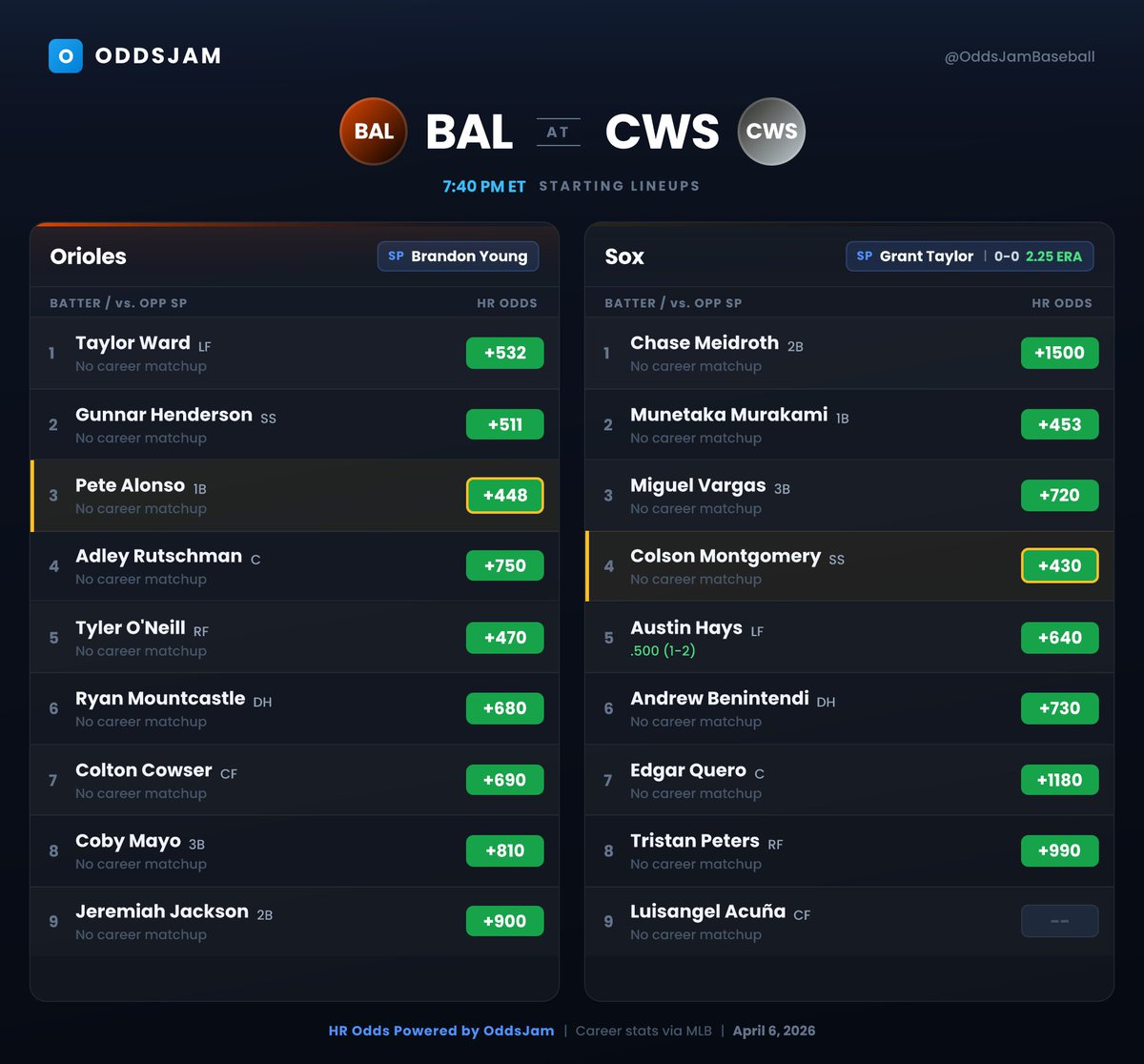This screenshot has height=1064, width=1144.
Task: Expand Gunnar Henderson's career matchup details
Action: point(140,438)
